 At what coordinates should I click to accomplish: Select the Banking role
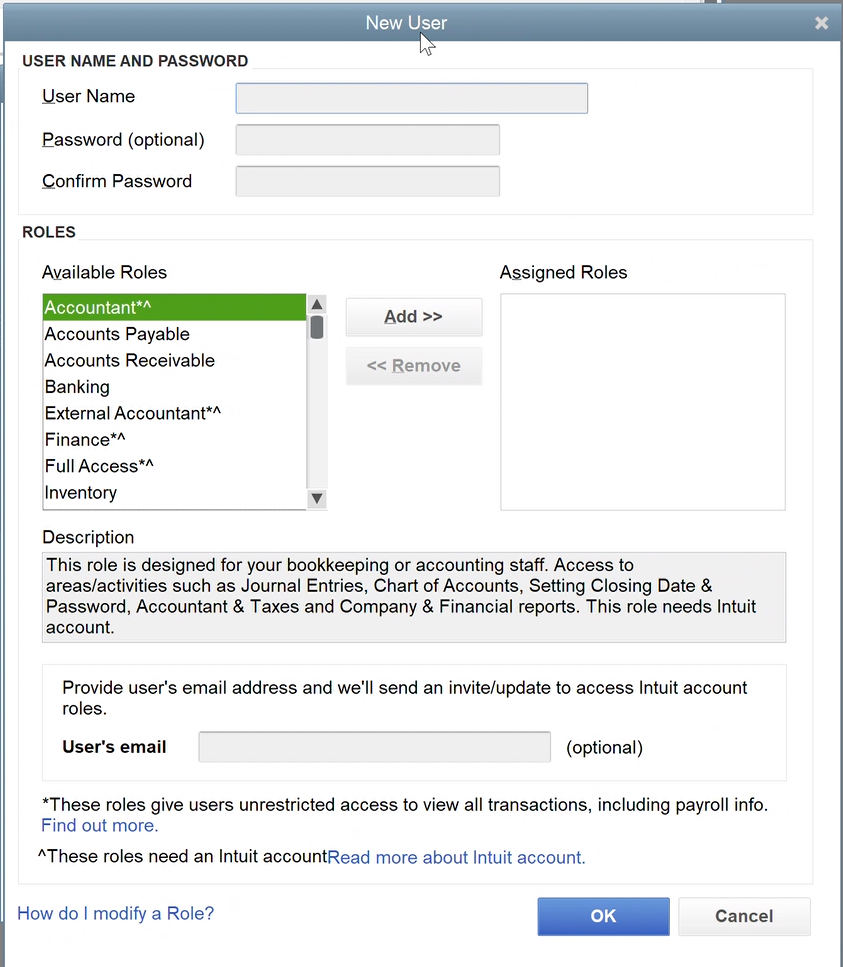click(80, 387)
